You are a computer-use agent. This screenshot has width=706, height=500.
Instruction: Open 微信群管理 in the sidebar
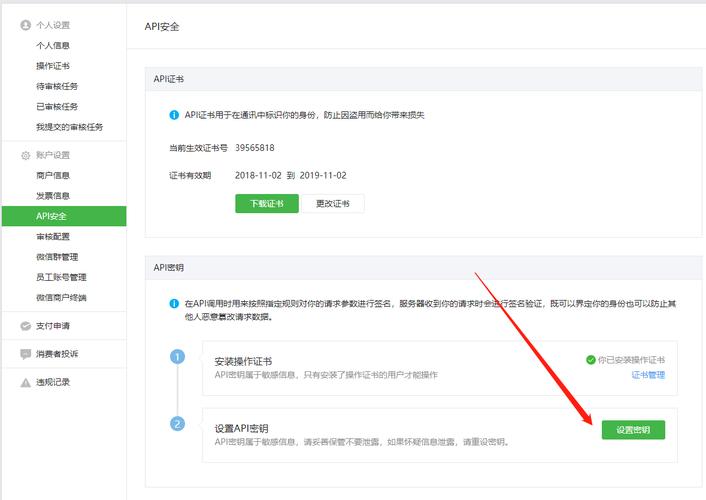(57, 257)
